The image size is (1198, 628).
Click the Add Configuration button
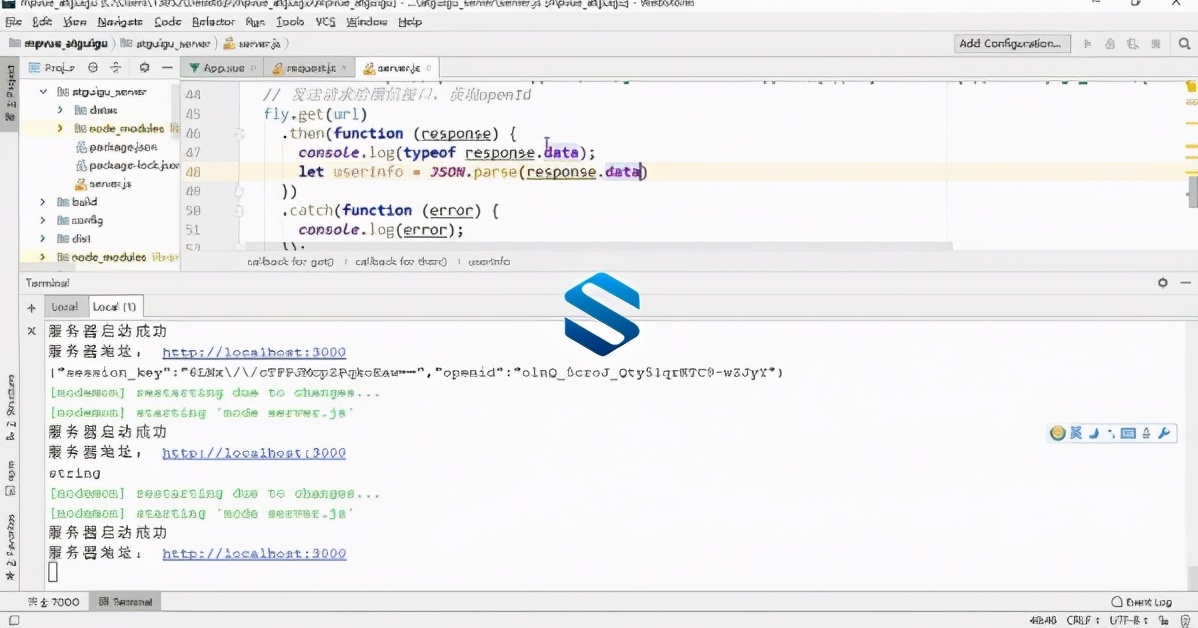[x=1011, y=44]
